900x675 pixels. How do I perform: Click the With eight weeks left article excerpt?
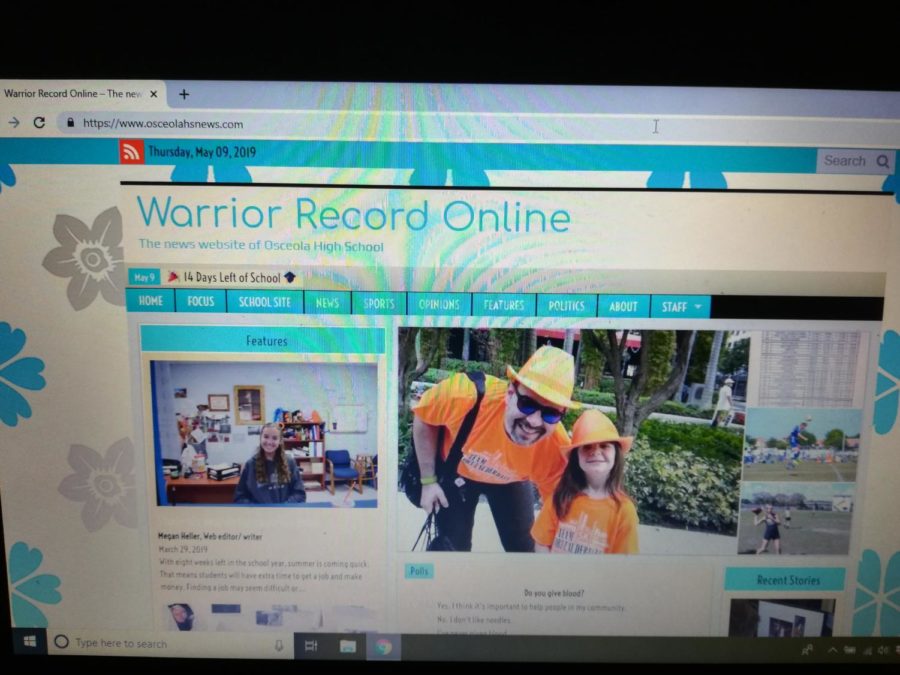(x=263, y=576)
